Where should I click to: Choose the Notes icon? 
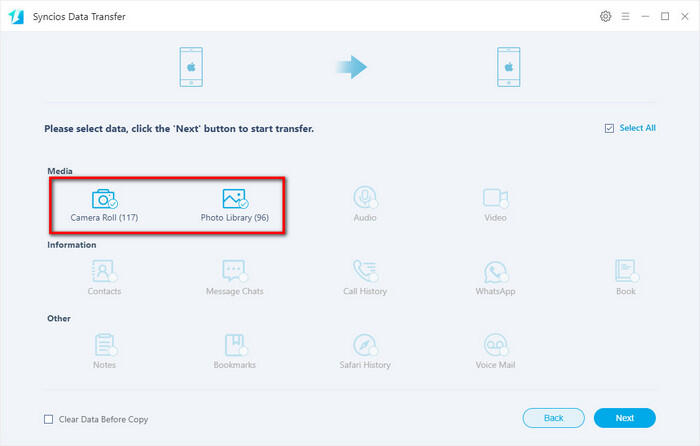pyautogui.click(x=104, y=345)
